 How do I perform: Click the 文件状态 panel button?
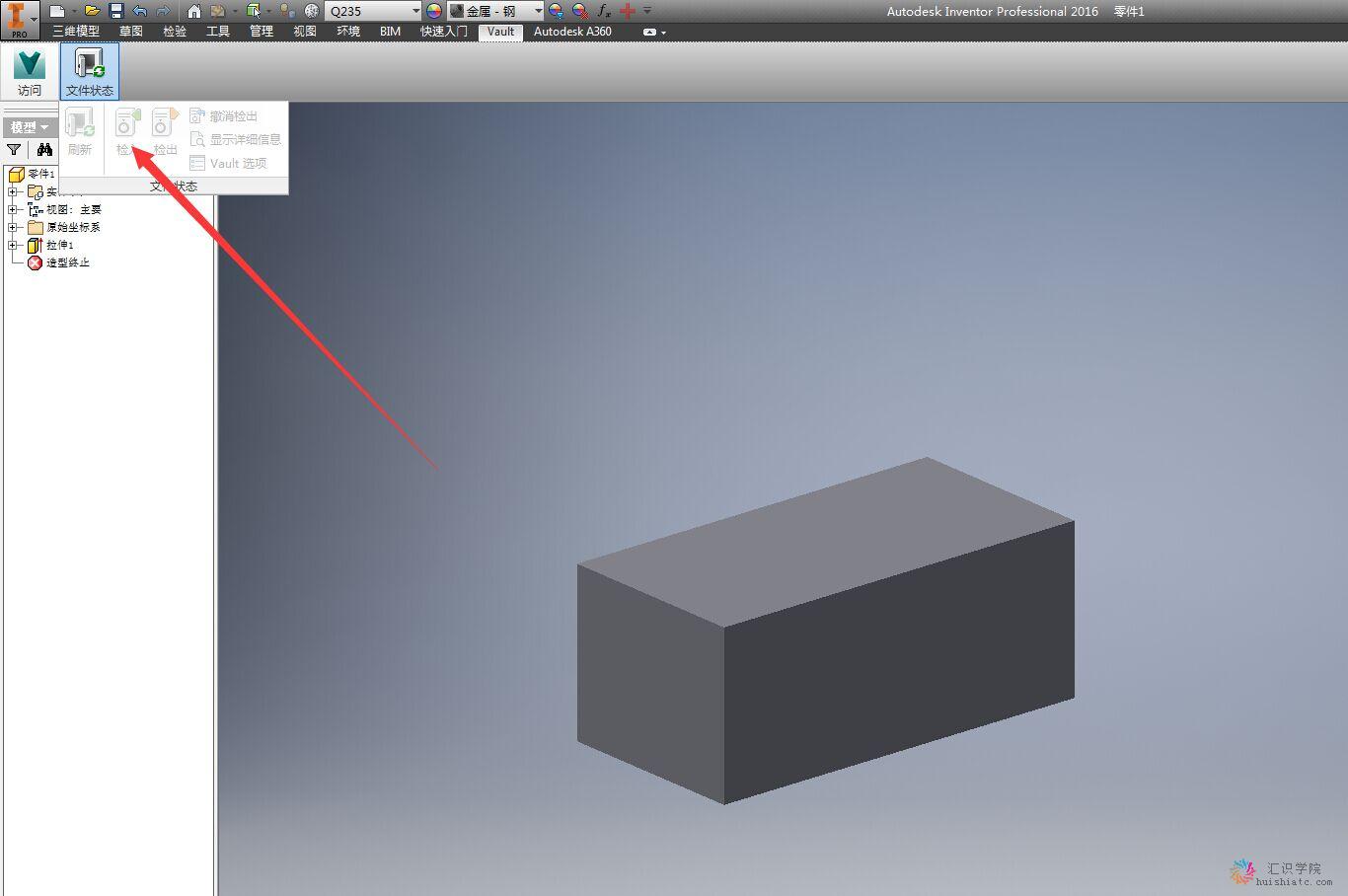tap(90, 71)
